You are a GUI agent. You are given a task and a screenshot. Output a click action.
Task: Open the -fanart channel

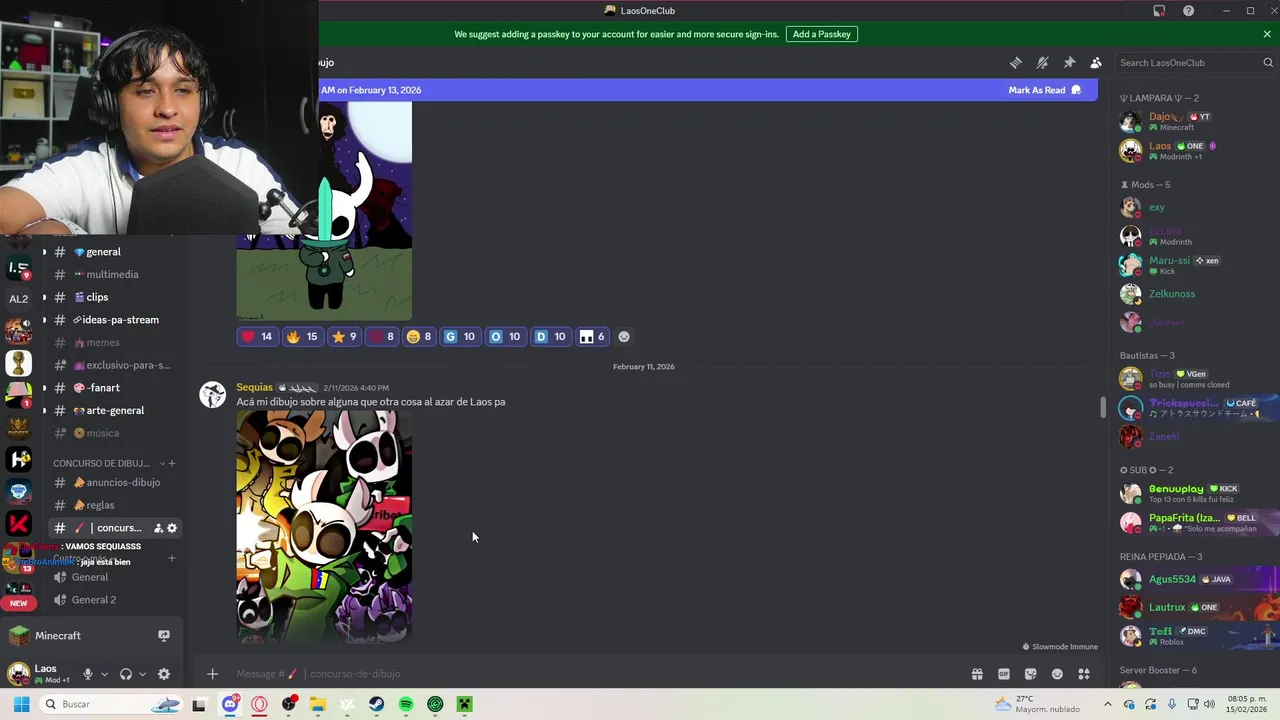click(x=104, y=388)
